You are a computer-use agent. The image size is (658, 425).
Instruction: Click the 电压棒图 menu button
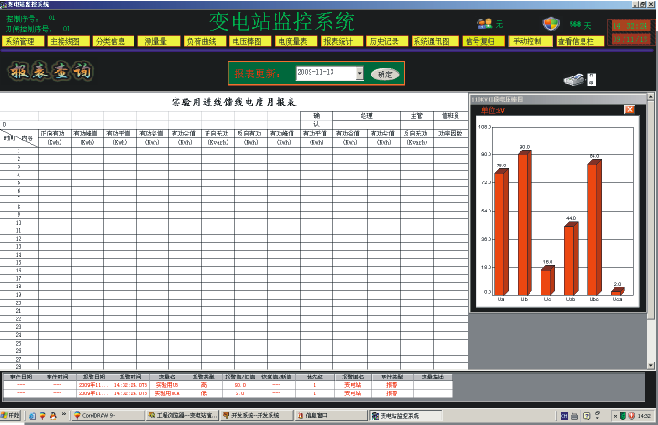248,42
